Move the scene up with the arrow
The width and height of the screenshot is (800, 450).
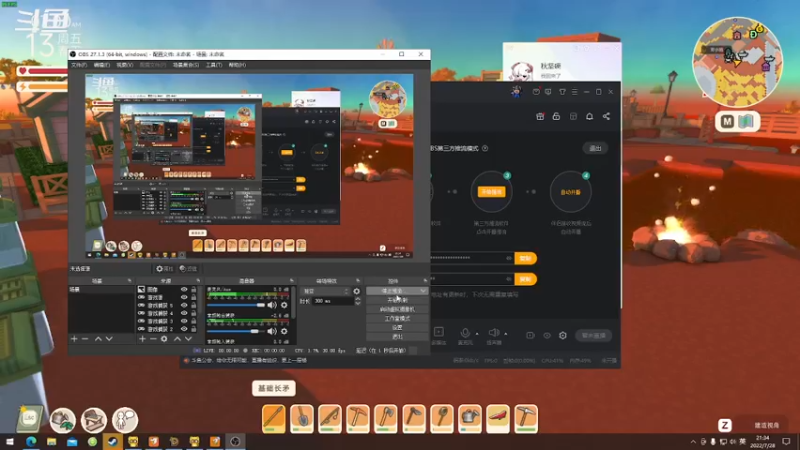pyautogui.click(x=98, y=339)
